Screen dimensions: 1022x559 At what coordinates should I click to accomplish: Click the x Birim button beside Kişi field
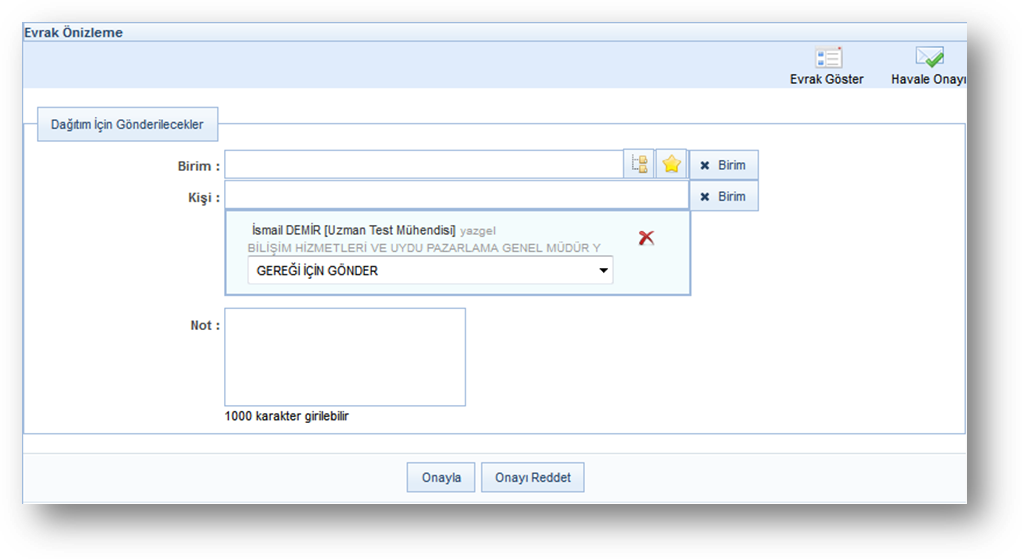723,196
